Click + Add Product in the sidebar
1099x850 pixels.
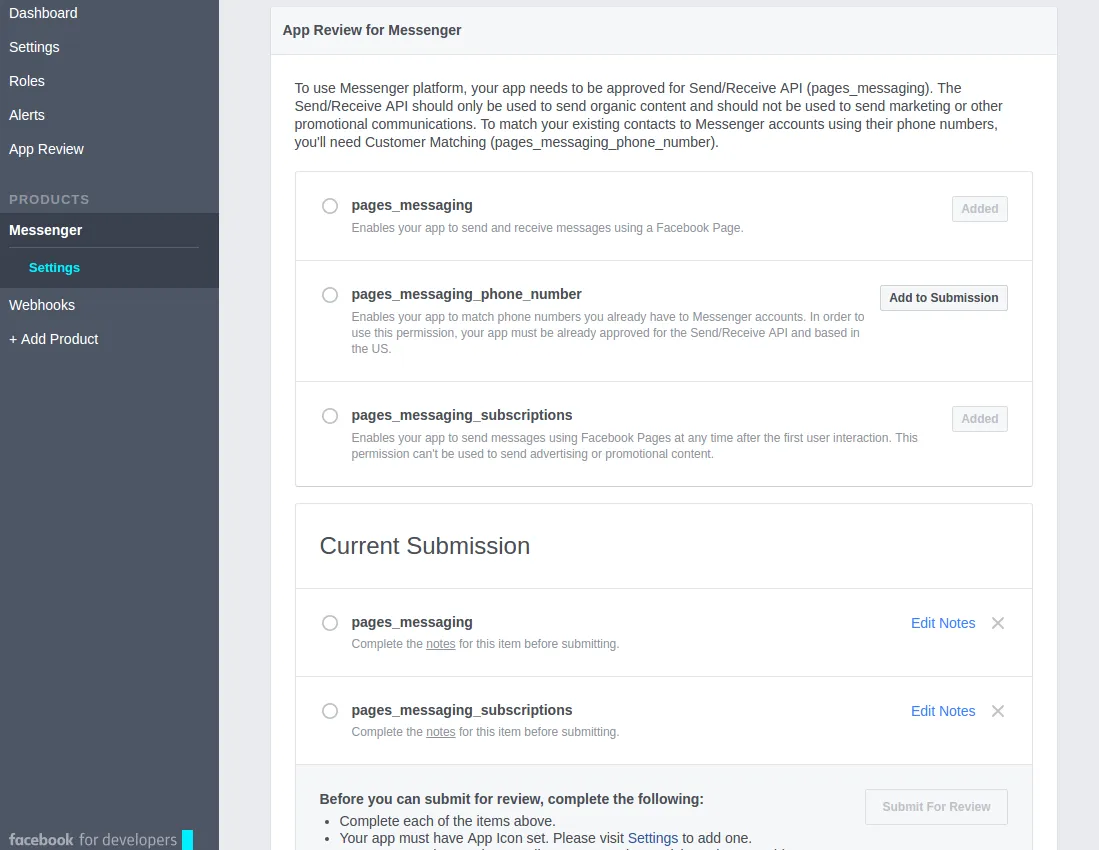point(54,339)
